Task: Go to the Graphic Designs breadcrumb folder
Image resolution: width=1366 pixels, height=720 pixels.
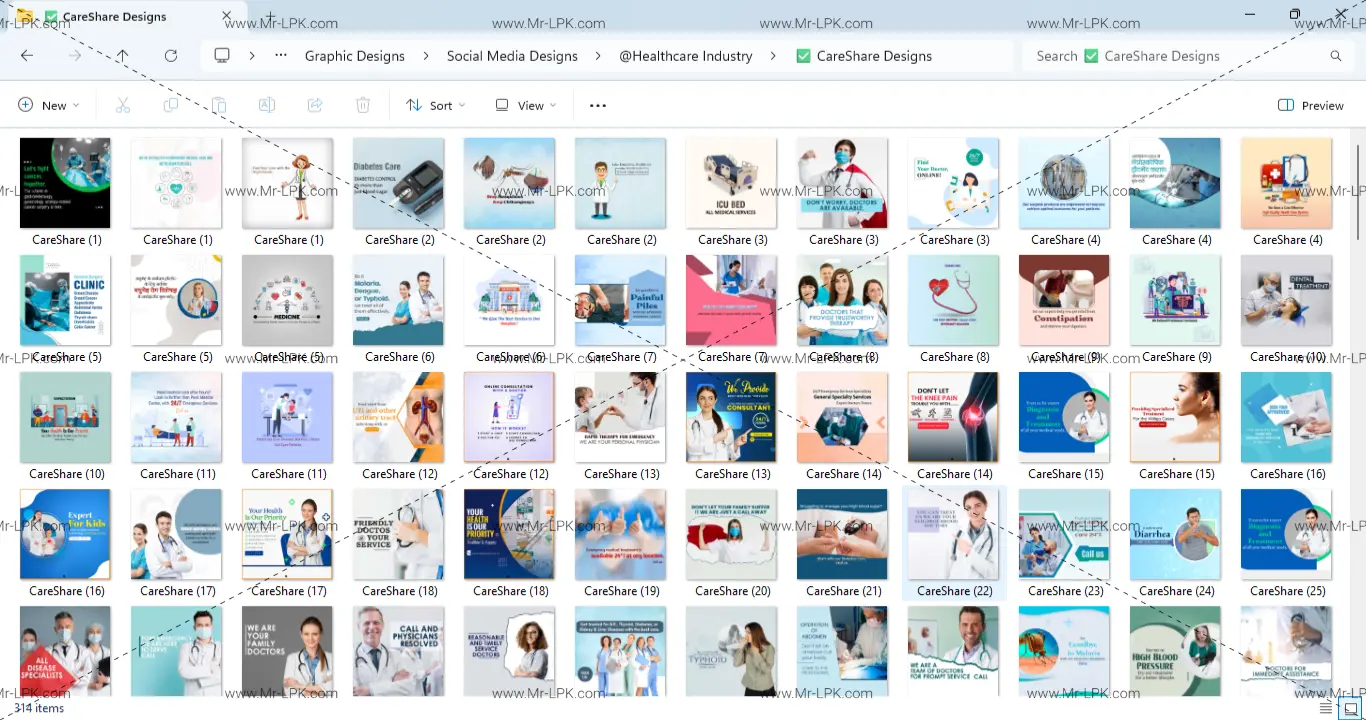Action: (x=354, y=56)
